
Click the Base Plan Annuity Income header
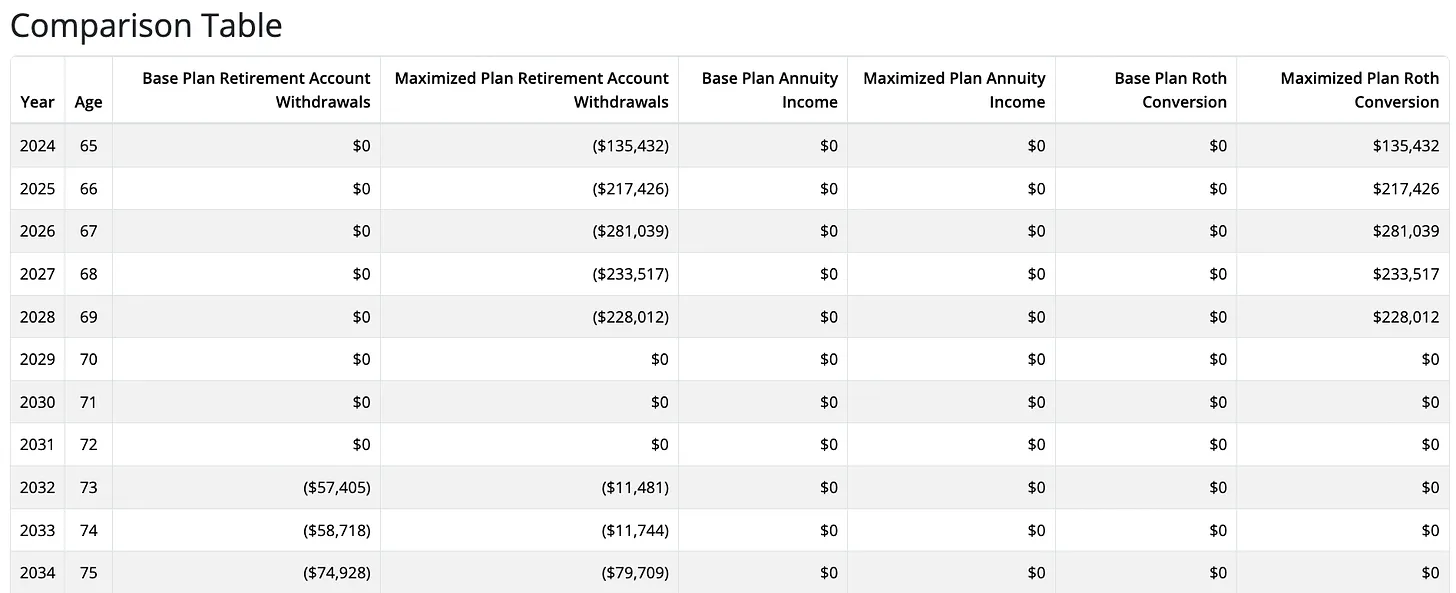point(769,90)
